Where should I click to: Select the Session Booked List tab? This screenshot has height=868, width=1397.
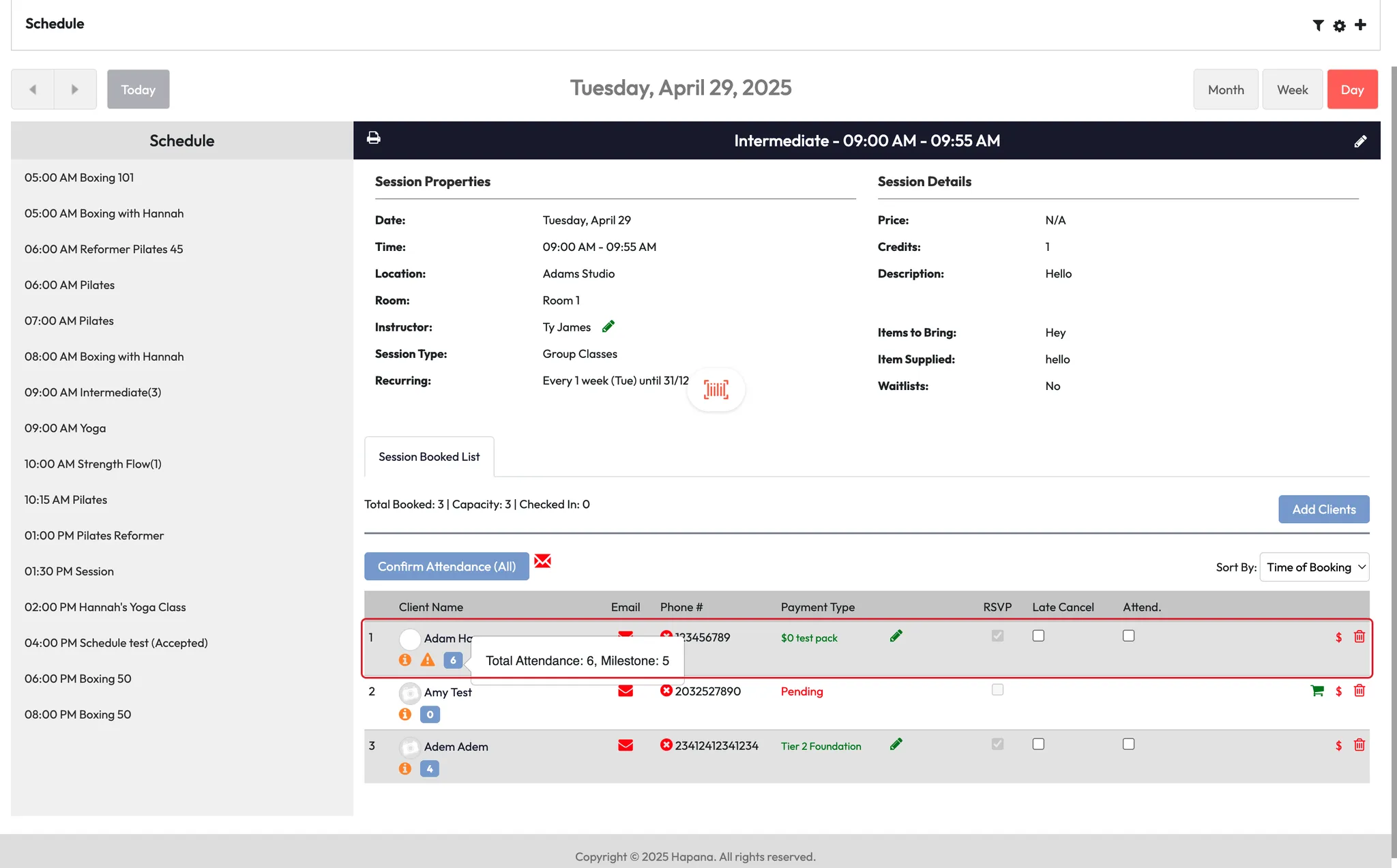click(429, 457)
